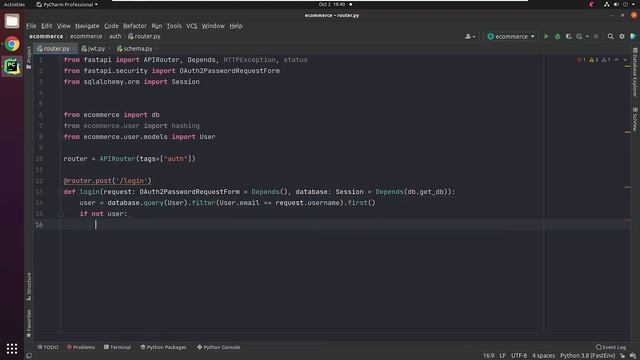Open the Event Log
The height and width of the screenshot is (360, 640).
611,347
